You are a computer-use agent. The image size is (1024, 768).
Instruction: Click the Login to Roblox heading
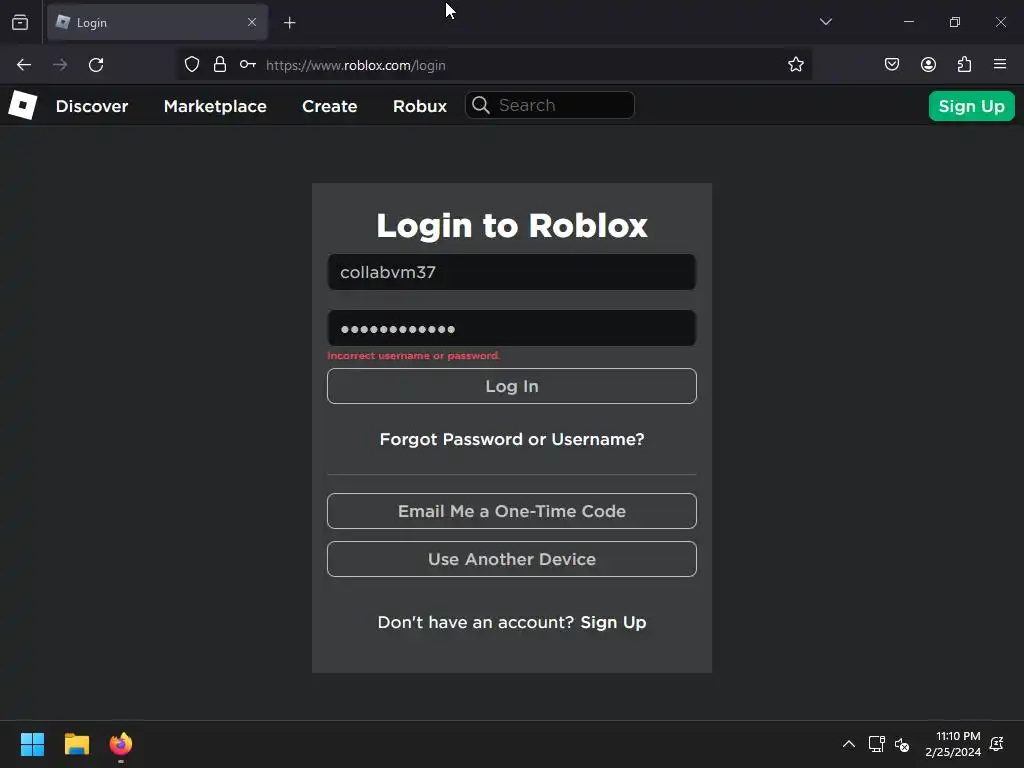512,226
